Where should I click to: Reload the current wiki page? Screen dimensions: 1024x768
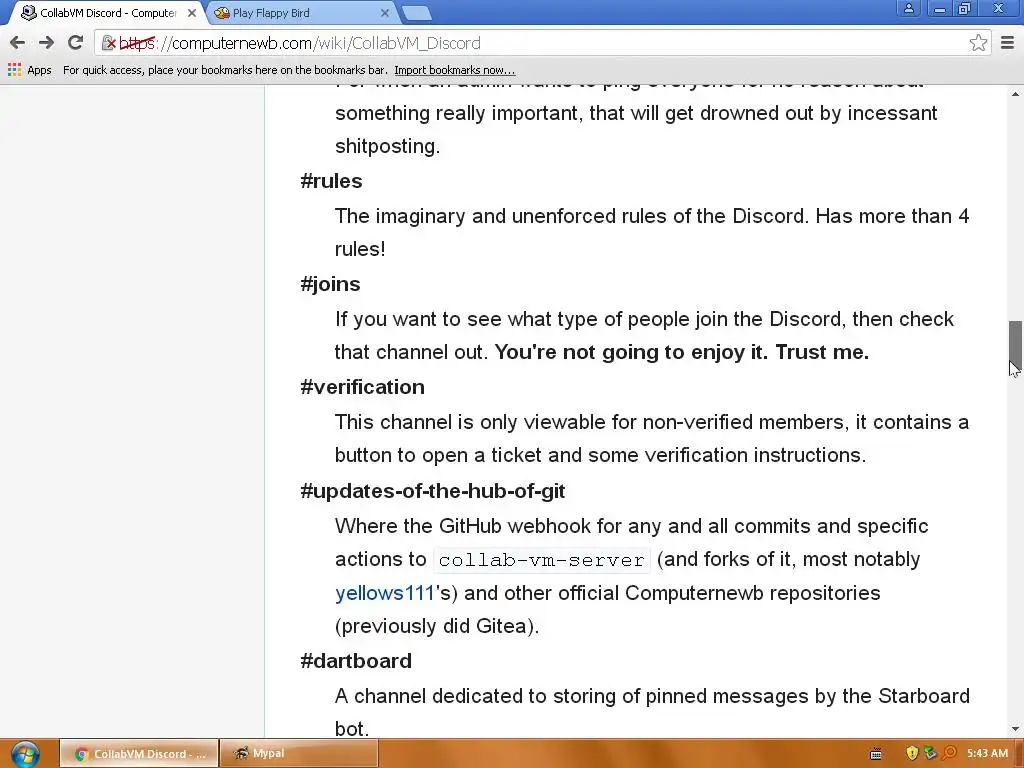pyautogui.click(x=76, y=43)
